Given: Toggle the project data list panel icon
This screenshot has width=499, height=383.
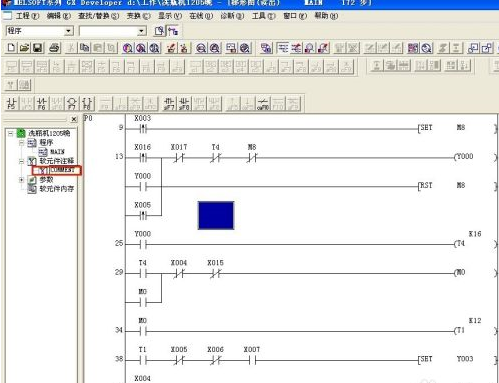Looking at the screenshot, I should [x=173, y=31].
